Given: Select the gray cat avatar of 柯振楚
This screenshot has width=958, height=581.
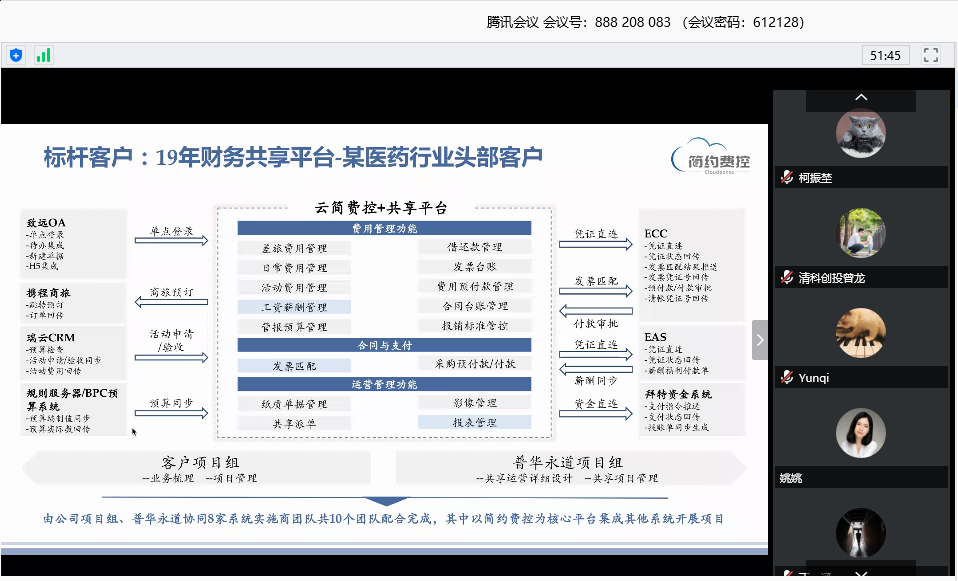Looking at the screenshot, I should pyautogui.click(x=861, y=135).
